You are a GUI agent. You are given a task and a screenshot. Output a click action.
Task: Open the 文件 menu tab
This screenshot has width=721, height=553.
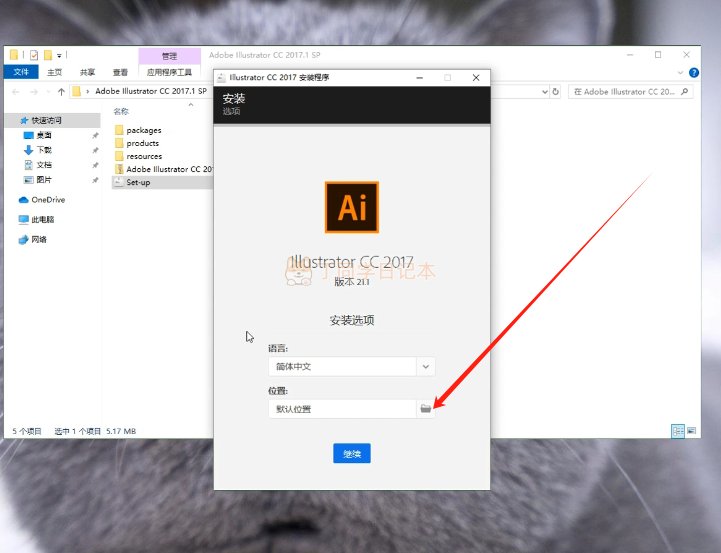click(x=21, y=72)
